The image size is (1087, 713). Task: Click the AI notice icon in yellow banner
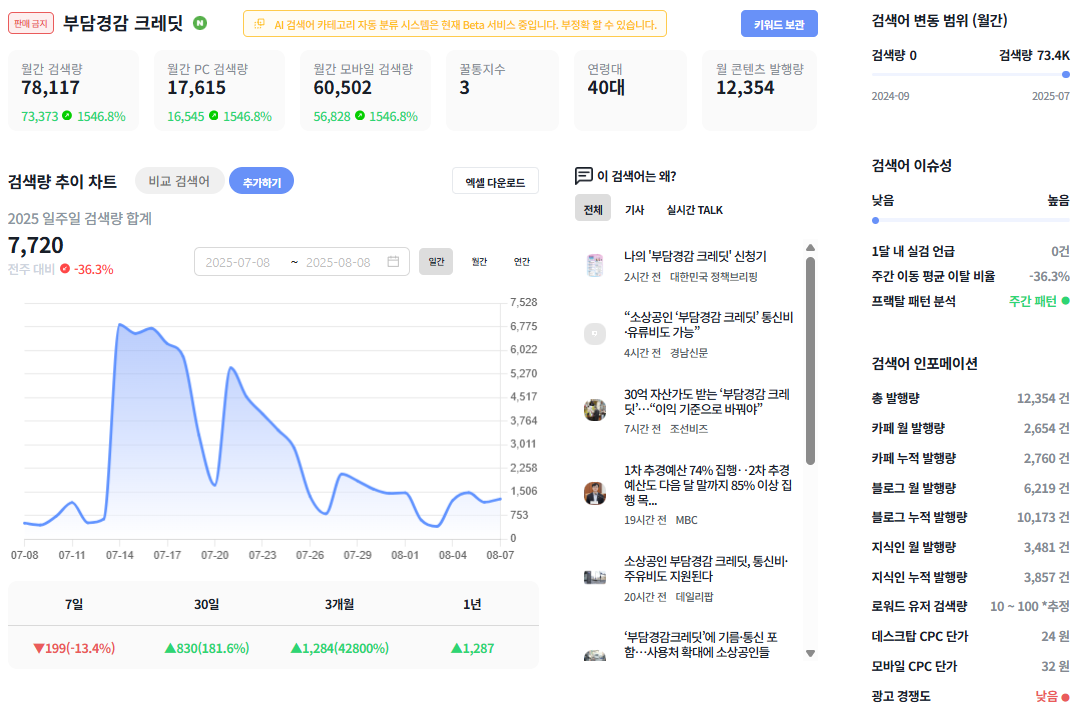click(259, 24)
